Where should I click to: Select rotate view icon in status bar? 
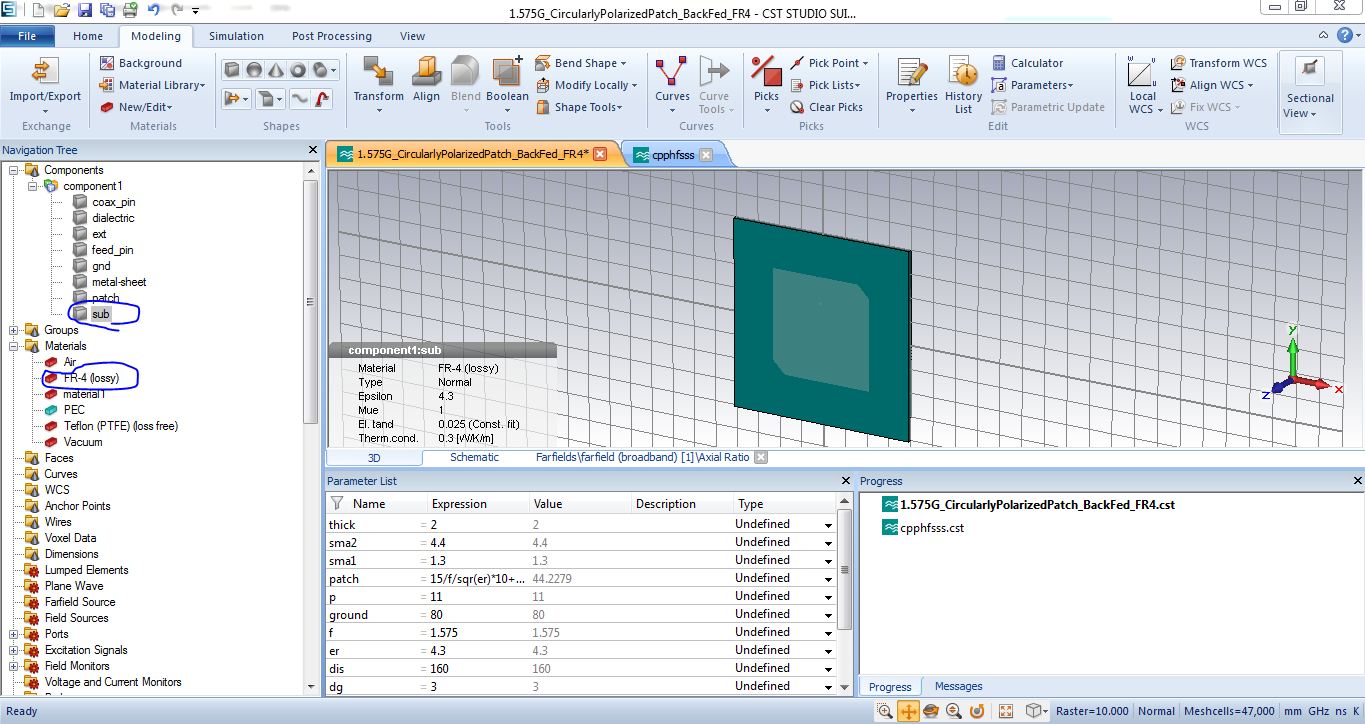point(931,711)
